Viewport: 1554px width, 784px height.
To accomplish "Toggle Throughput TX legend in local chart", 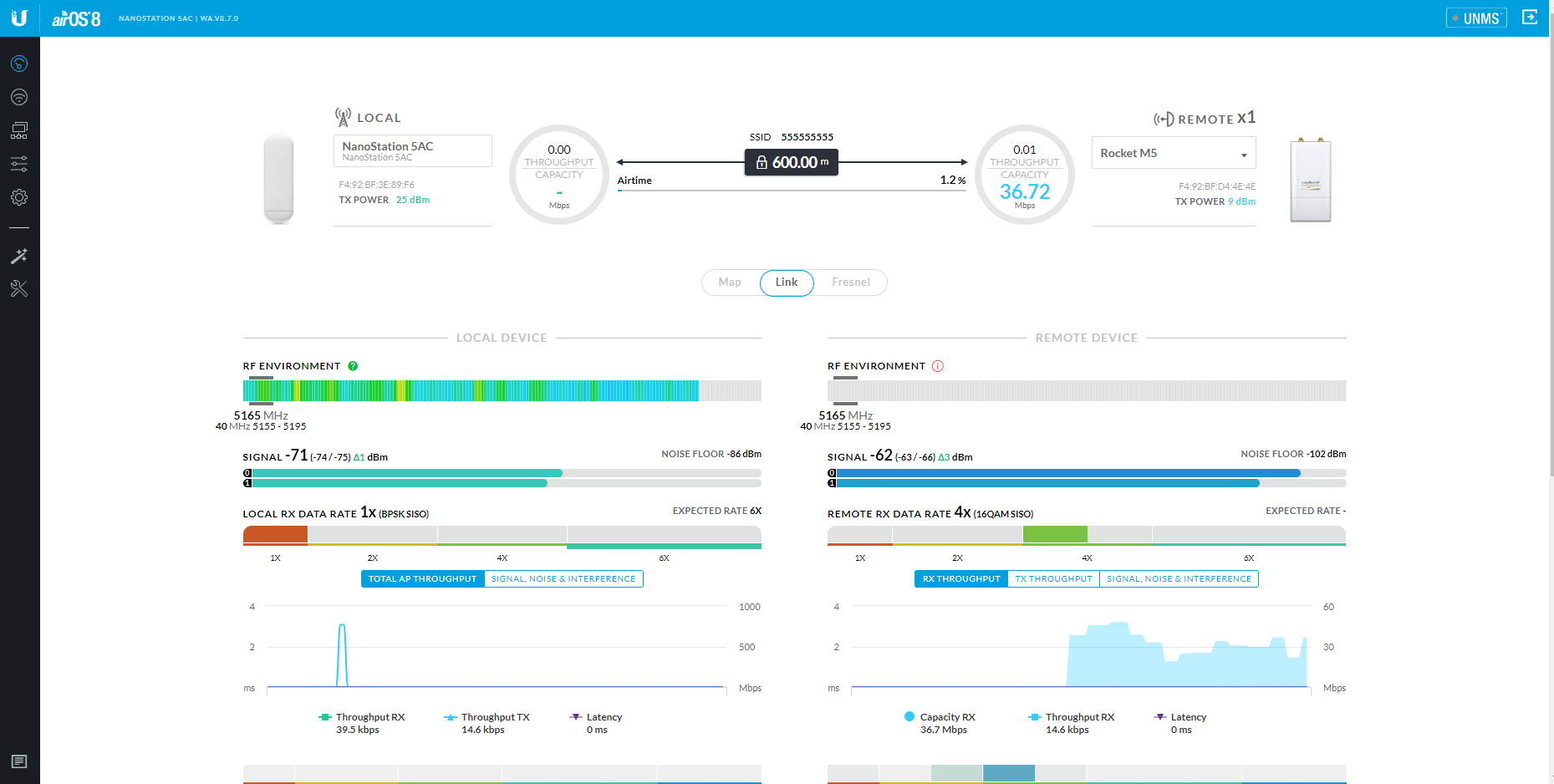I will [487, 723].
